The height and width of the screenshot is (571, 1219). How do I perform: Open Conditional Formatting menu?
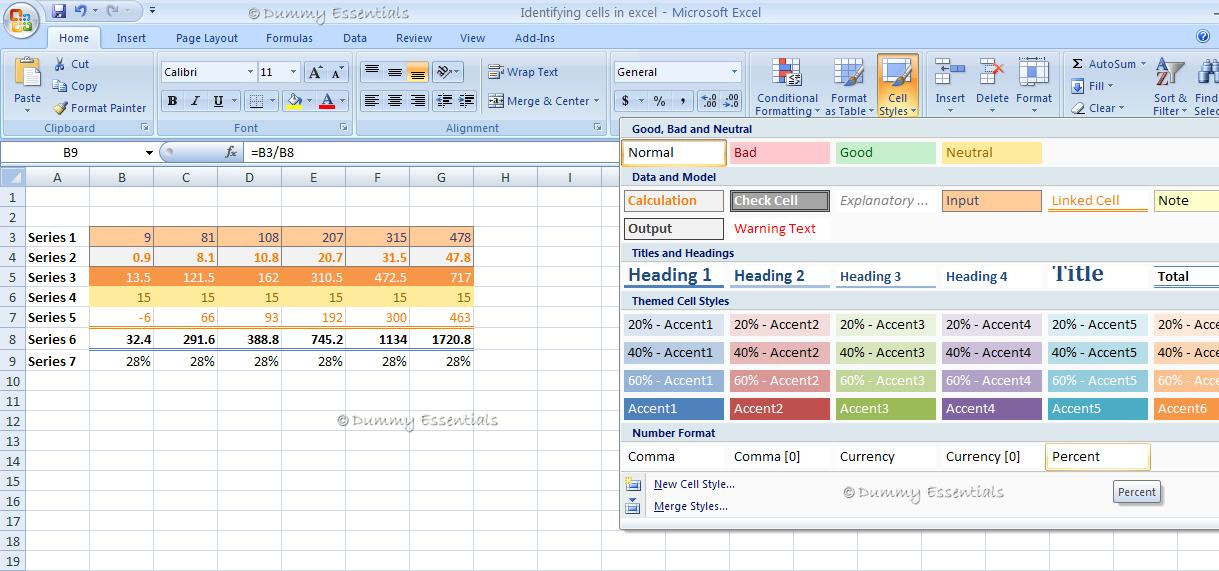787,87
